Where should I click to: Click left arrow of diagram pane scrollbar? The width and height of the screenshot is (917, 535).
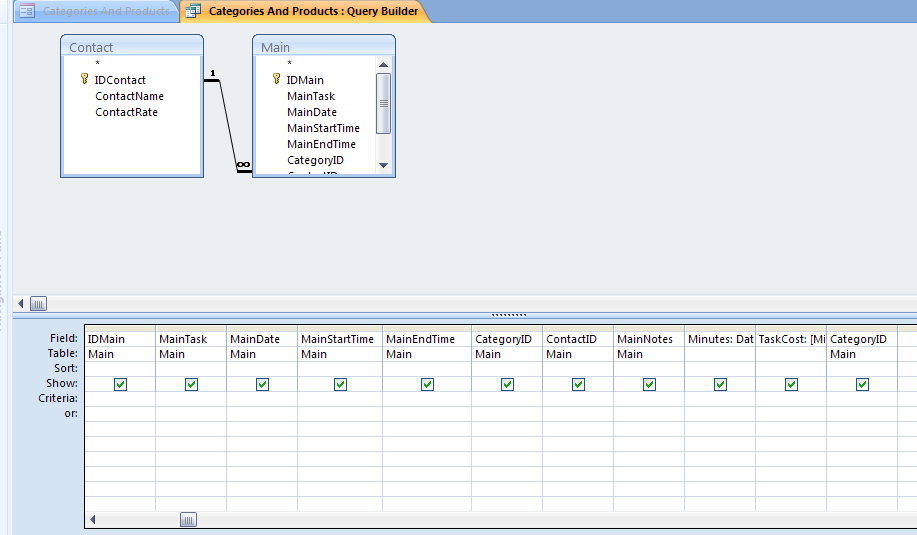point(21,303)
